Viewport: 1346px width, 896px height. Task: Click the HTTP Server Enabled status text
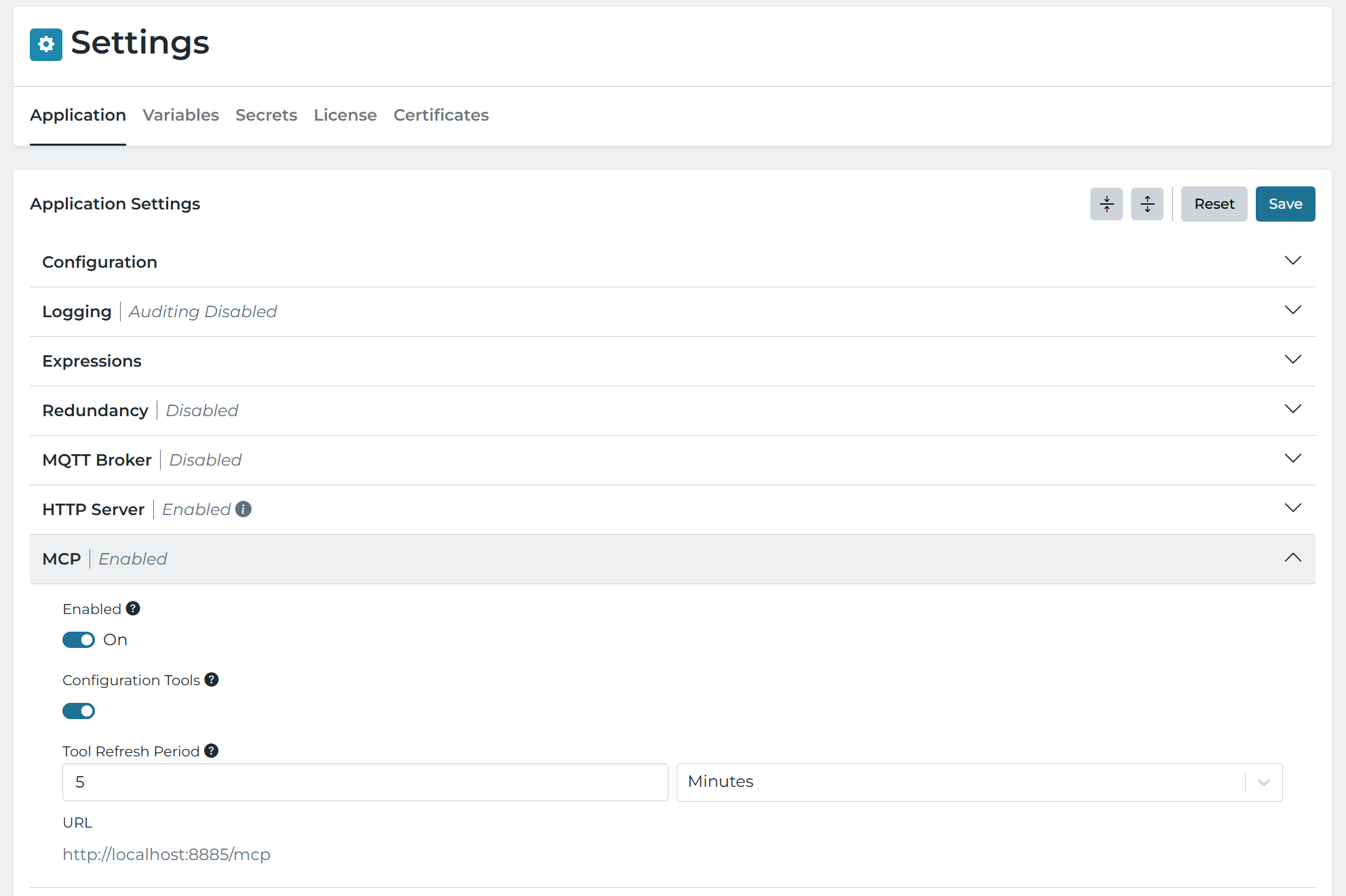coord(197,510)
